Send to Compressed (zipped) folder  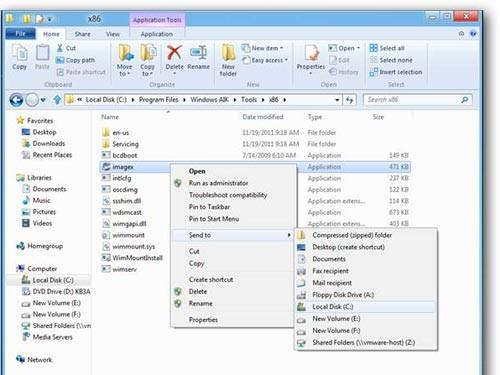(366, 235)
